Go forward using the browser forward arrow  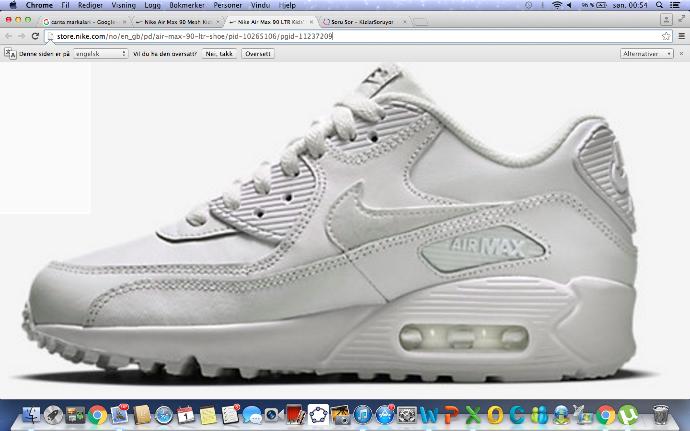tap(22, 36)
